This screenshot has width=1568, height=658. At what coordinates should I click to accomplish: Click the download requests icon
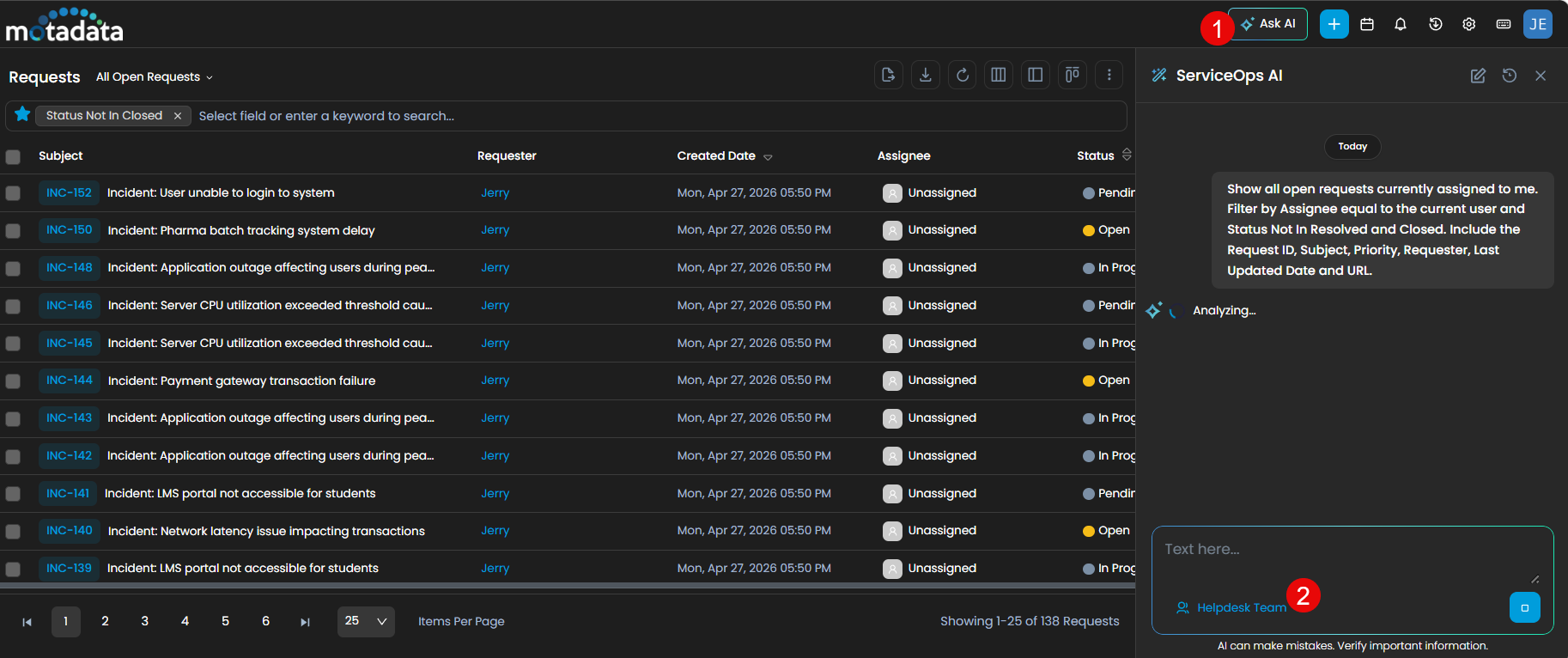pyautogui.click(x=925, y=76)
